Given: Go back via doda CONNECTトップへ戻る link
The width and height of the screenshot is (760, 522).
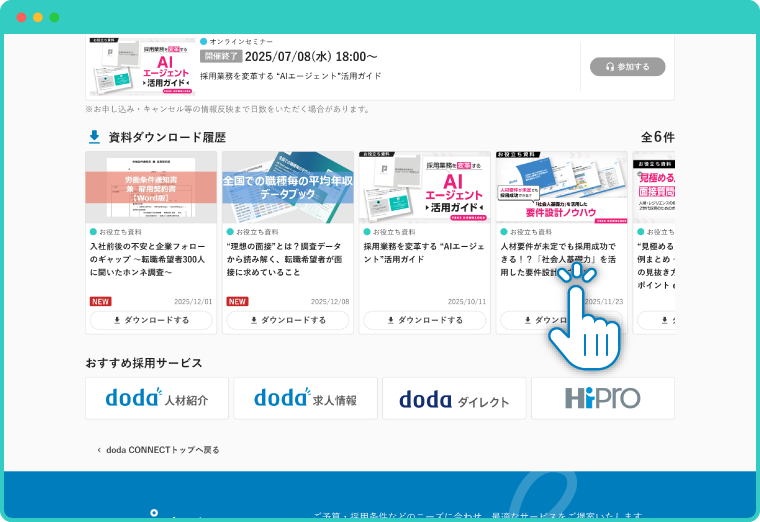Looking at the screenshot, I should click(x=160, y=450).
